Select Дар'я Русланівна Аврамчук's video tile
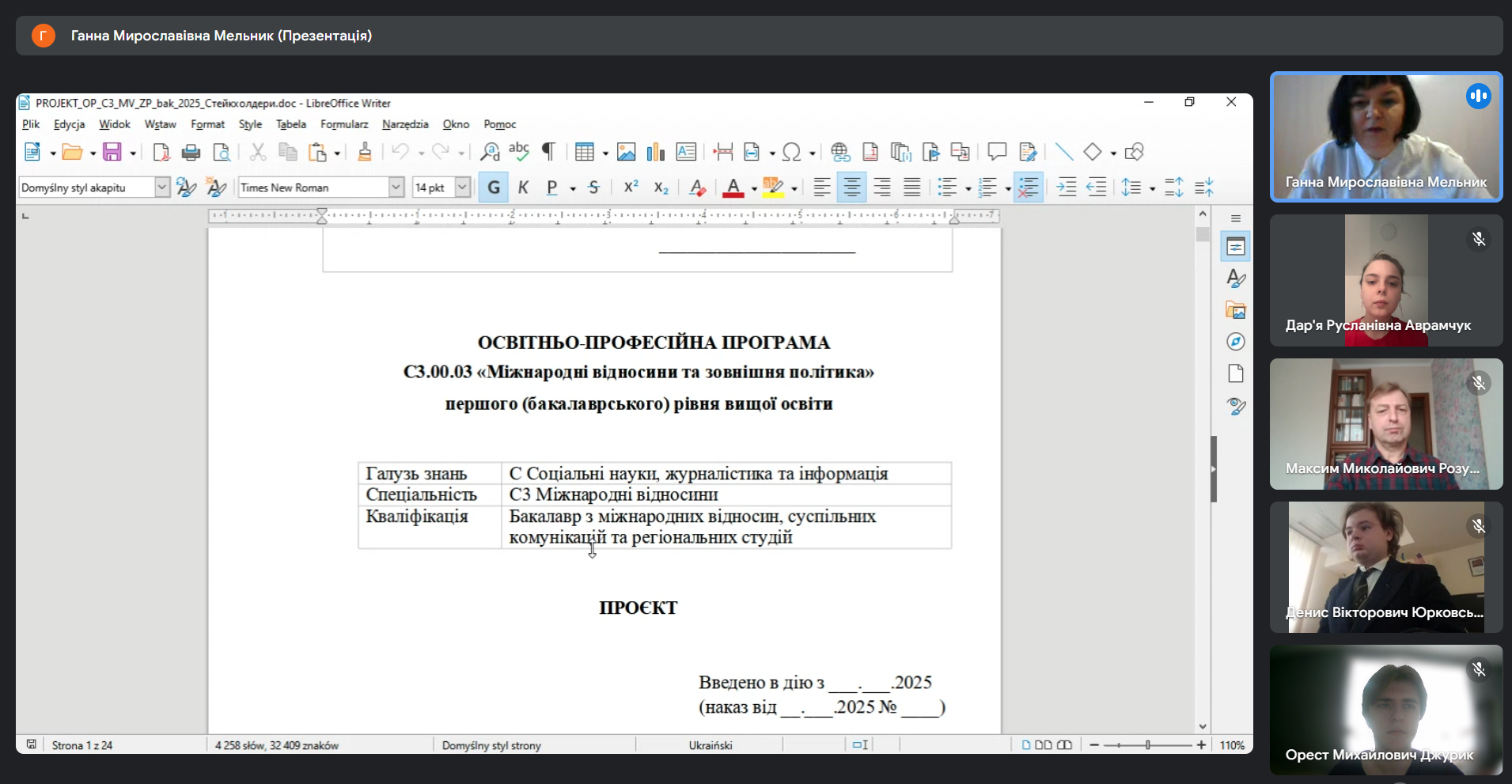 [x=1385, y=281]
